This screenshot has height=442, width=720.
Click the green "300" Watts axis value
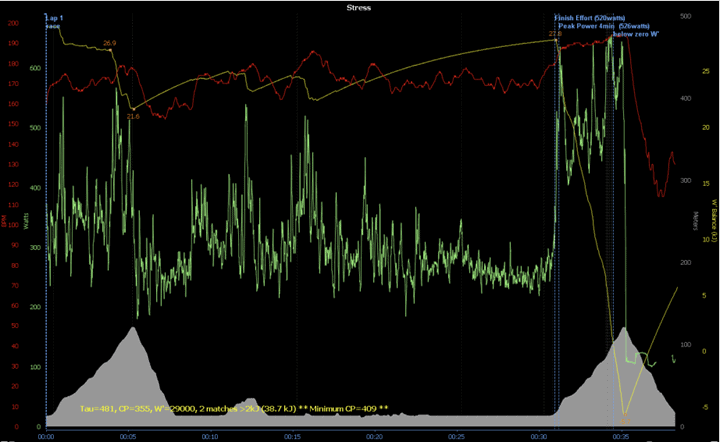[x=35, y=247]
